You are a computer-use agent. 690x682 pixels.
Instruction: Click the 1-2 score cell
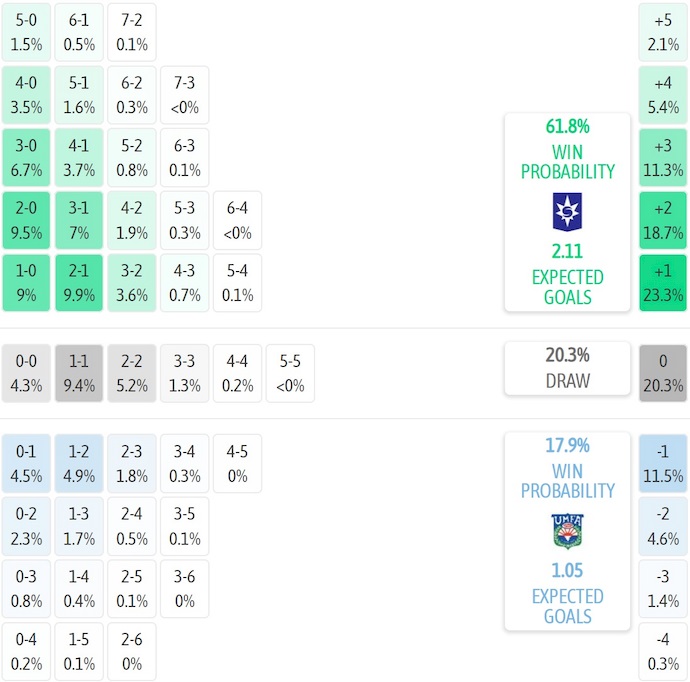(79, 464)
